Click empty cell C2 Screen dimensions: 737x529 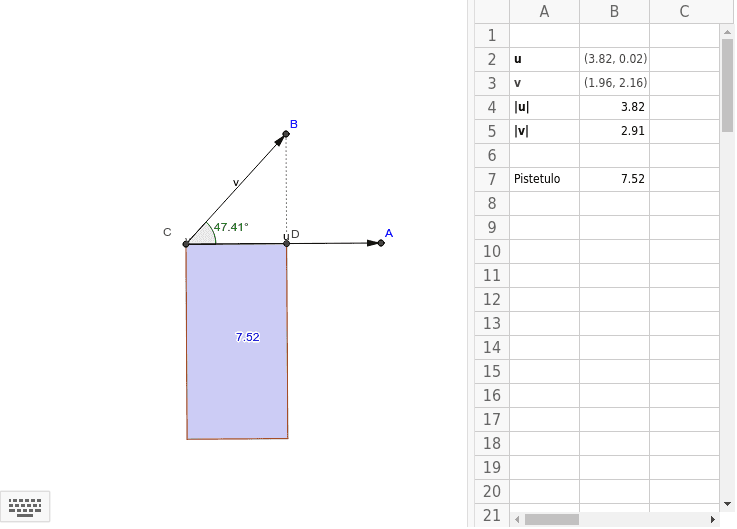684,59
